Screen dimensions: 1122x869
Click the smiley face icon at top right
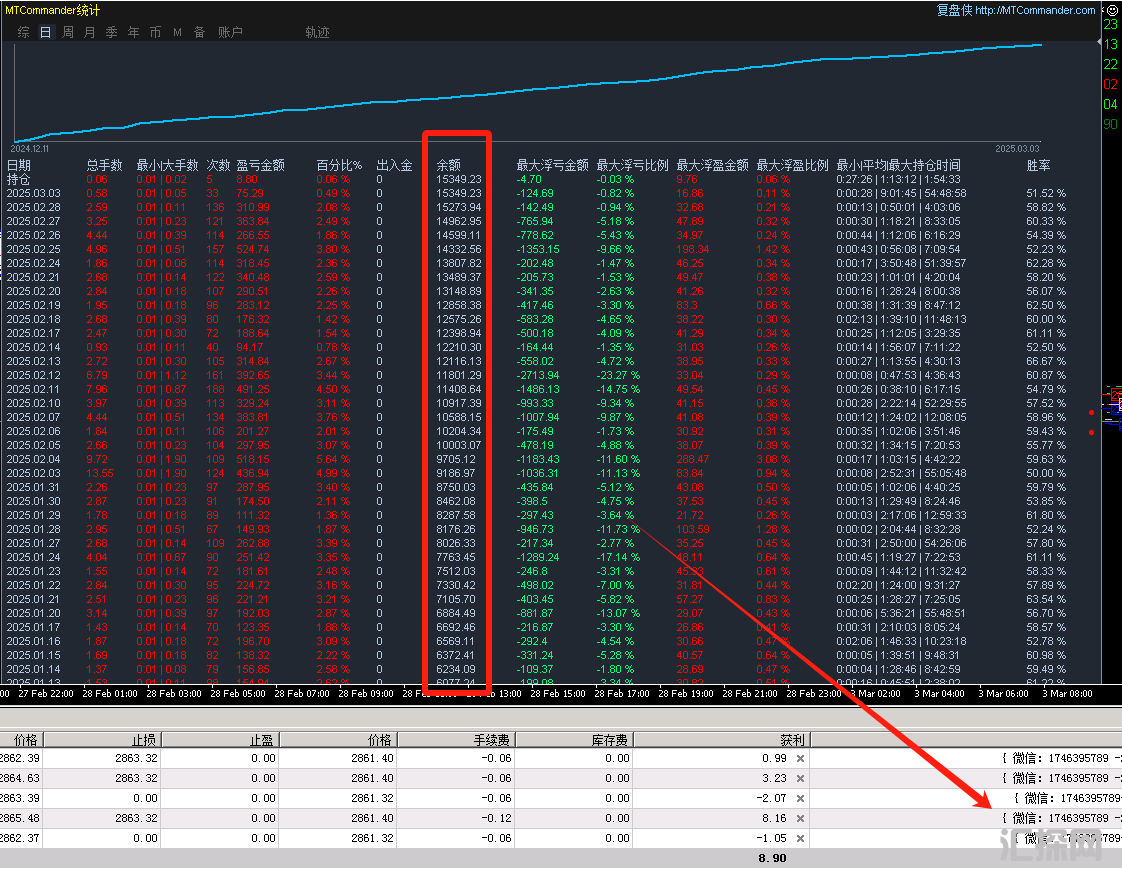(x=1112, y=11)
